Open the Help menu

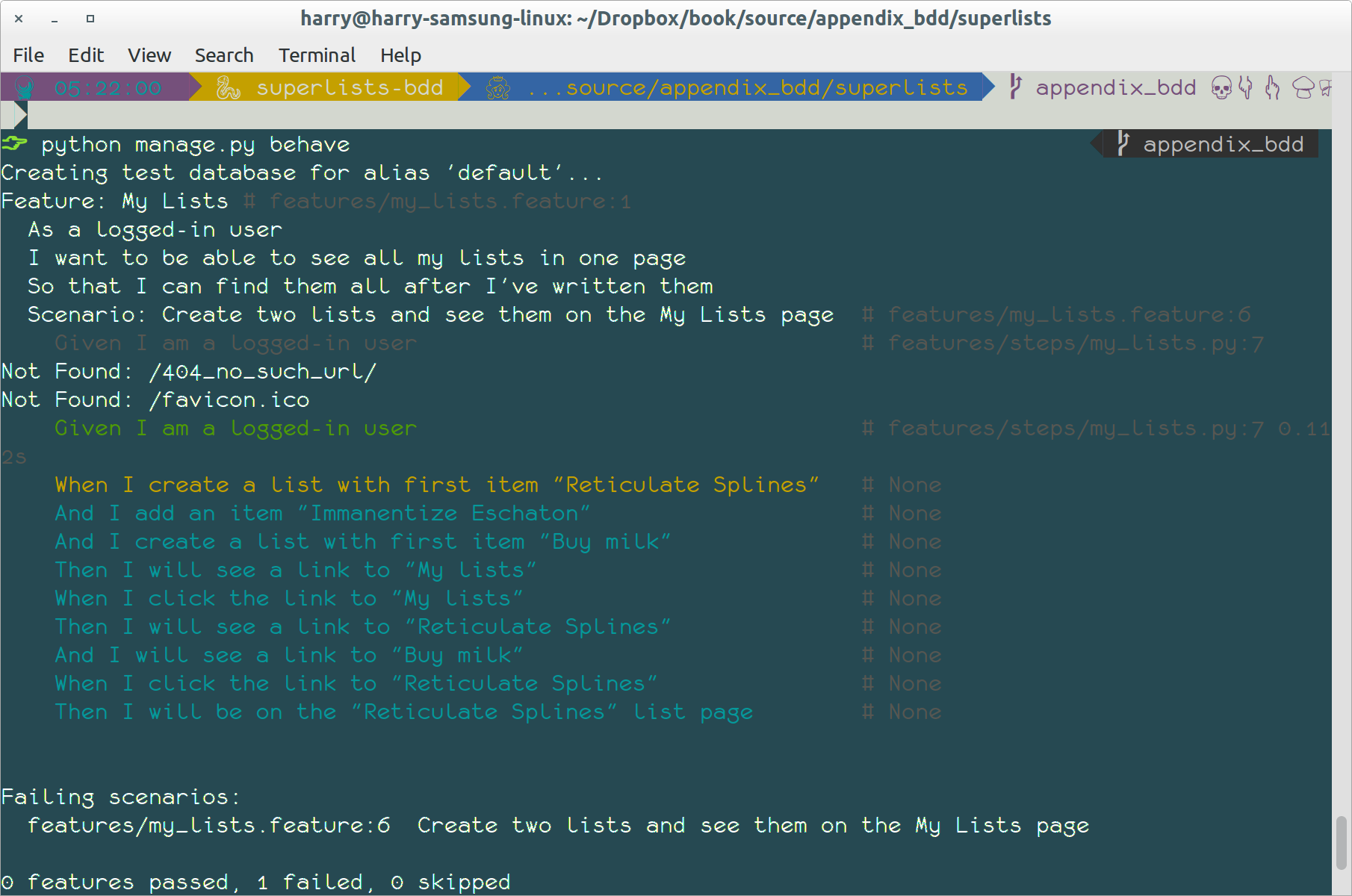tap(400, 55)
